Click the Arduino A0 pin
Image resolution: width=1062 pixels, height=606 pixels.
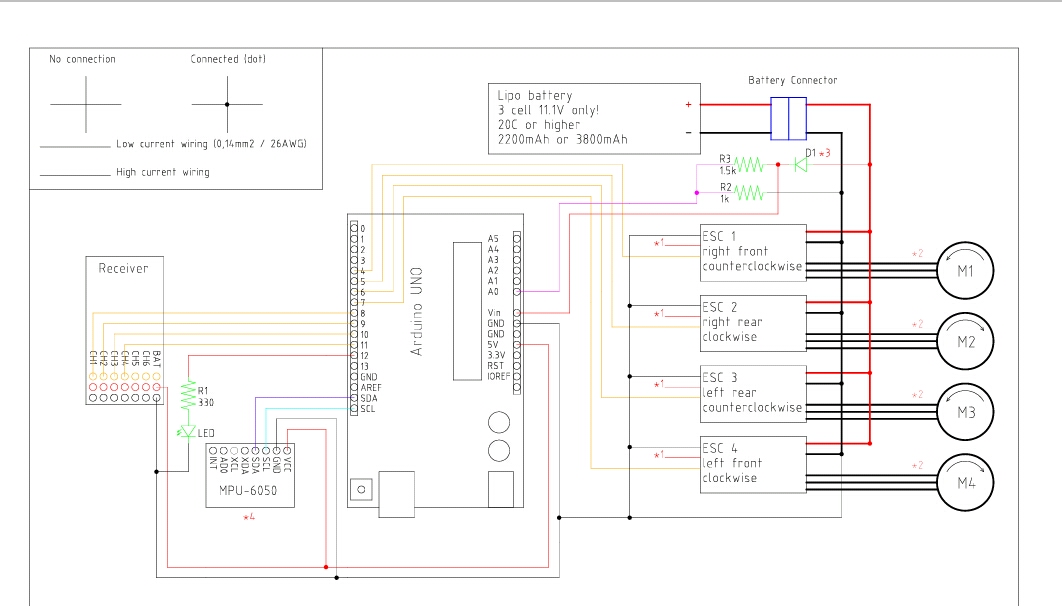coord(517,291)
